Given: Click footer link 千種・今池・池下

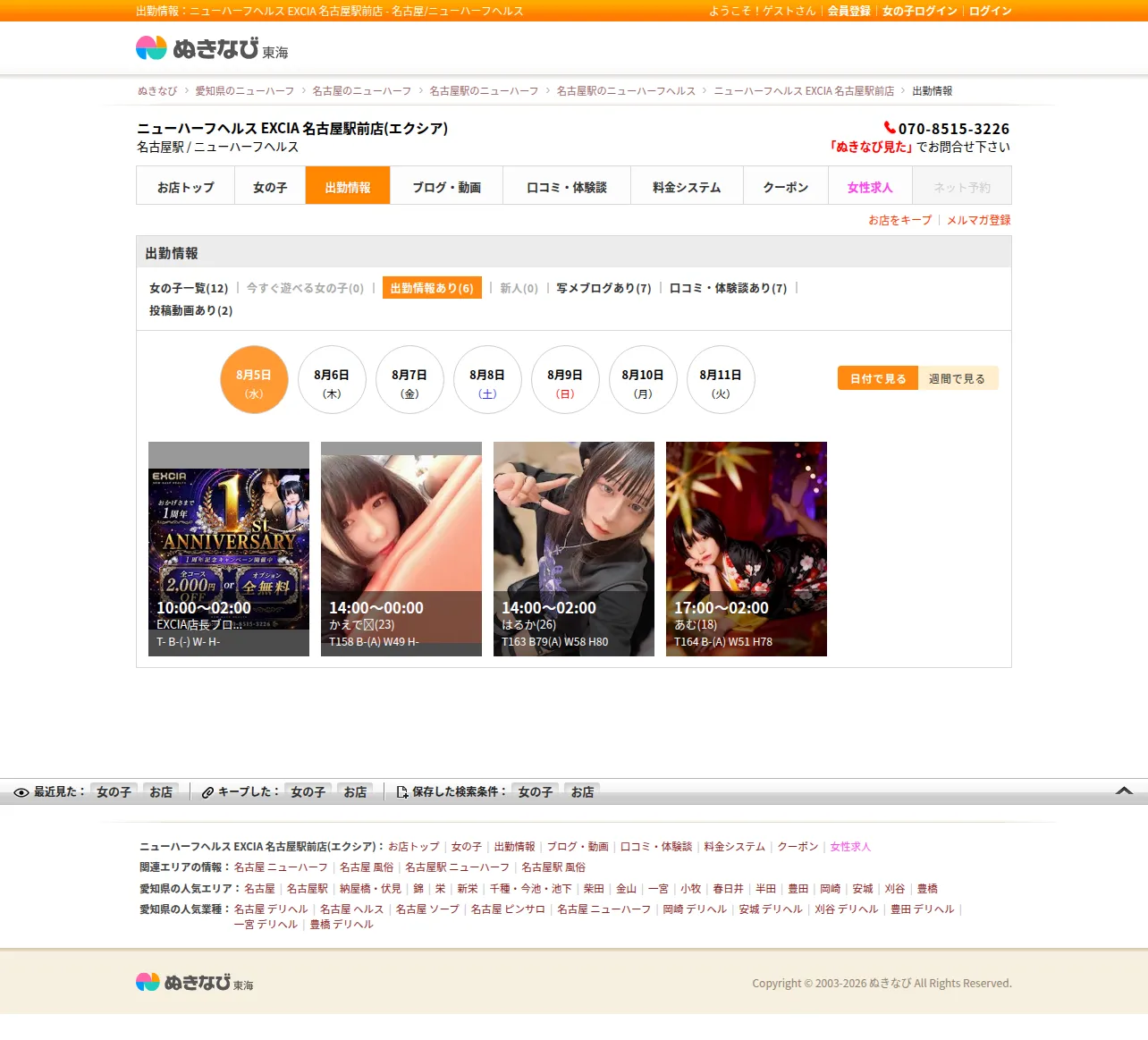Looking at the screenshot, I should pyautogui.click(x=531, y=889).
